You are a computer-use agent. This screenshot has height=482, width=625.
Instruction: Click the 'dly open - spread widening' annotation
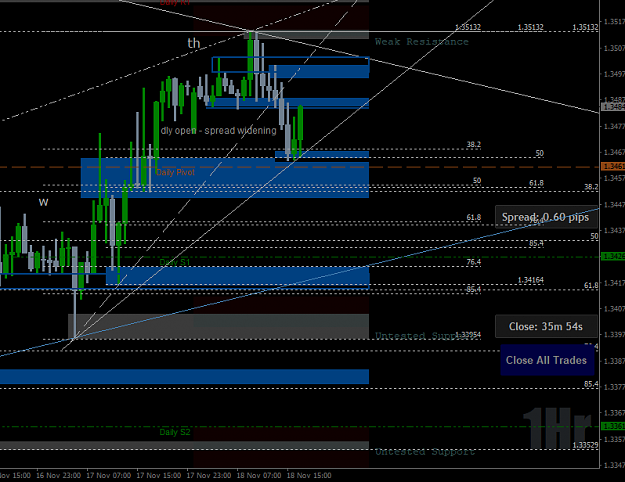point(218,130)
